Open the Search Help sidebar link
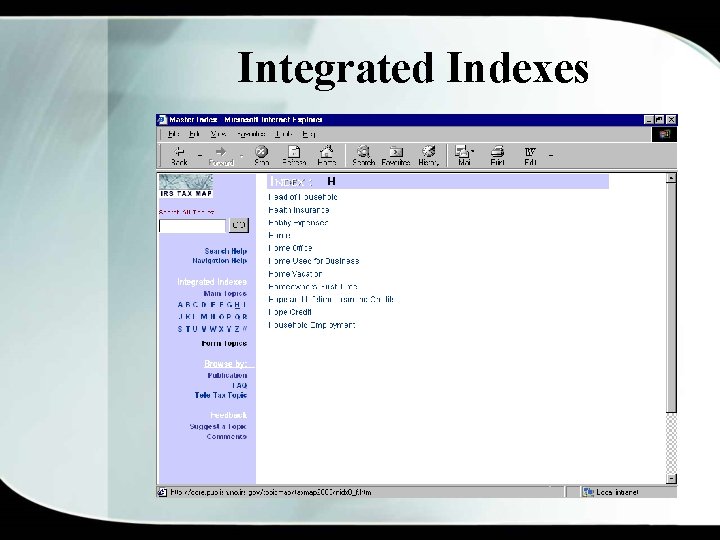Image resolution: width=720 pixels, height=540 pixels. [225, 251]
